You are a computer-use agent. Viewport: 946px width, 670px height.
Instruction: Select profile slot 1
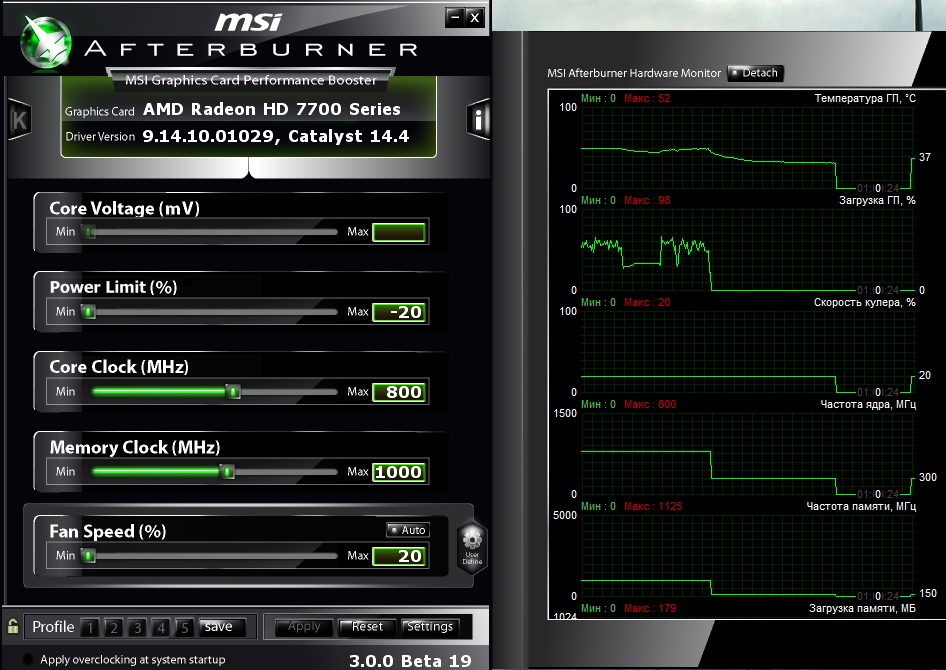pyautogui.click(x=90, y=627)
